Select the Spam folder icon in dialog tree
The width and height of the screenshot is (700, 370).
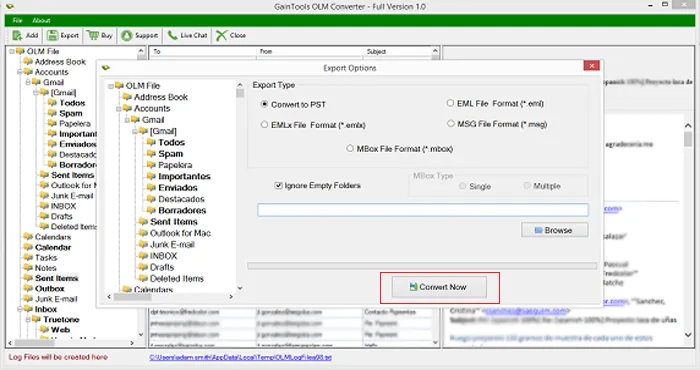point(151,154)
